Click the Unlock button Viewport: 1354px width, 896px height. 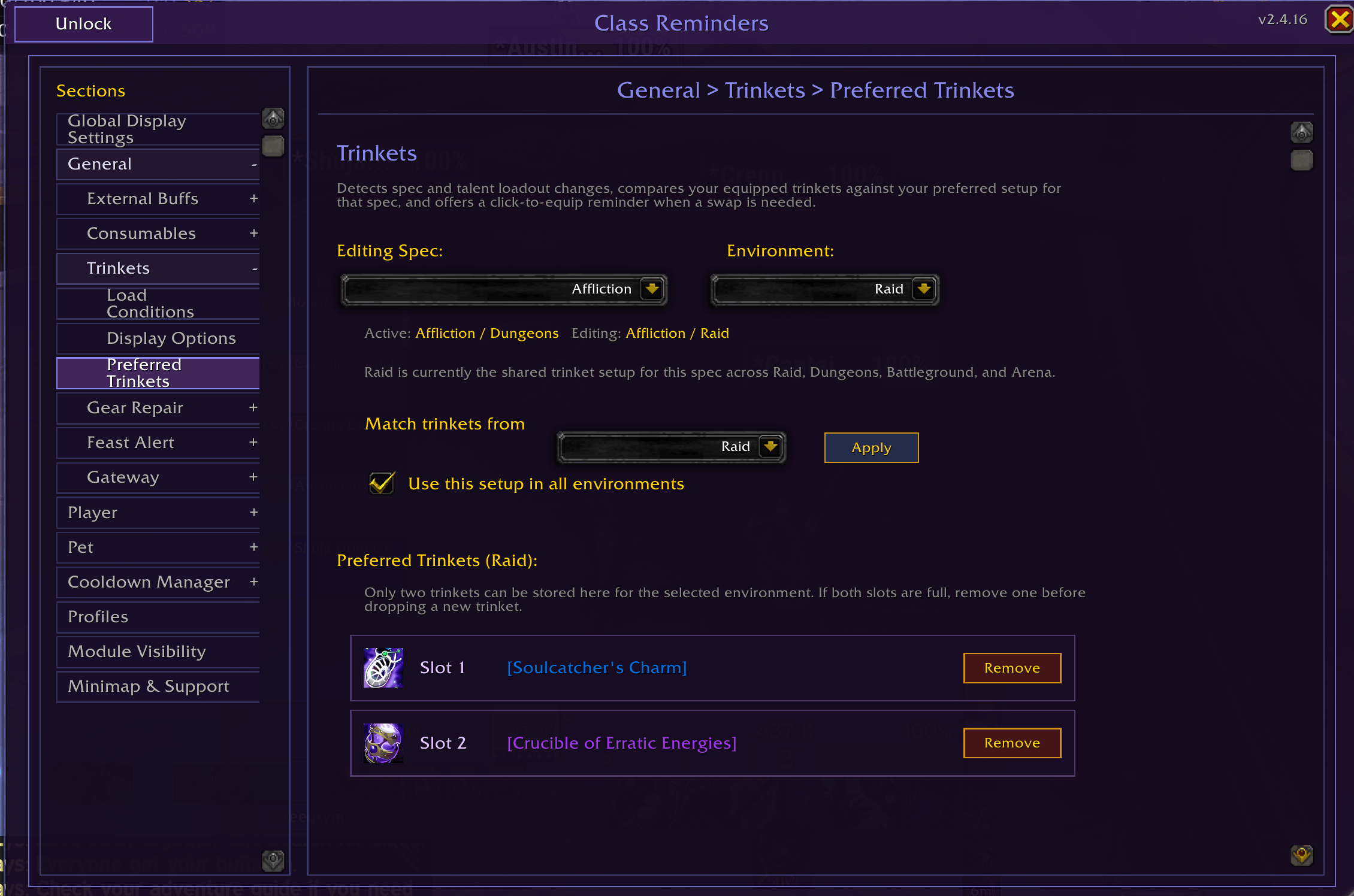click(84, 24)
